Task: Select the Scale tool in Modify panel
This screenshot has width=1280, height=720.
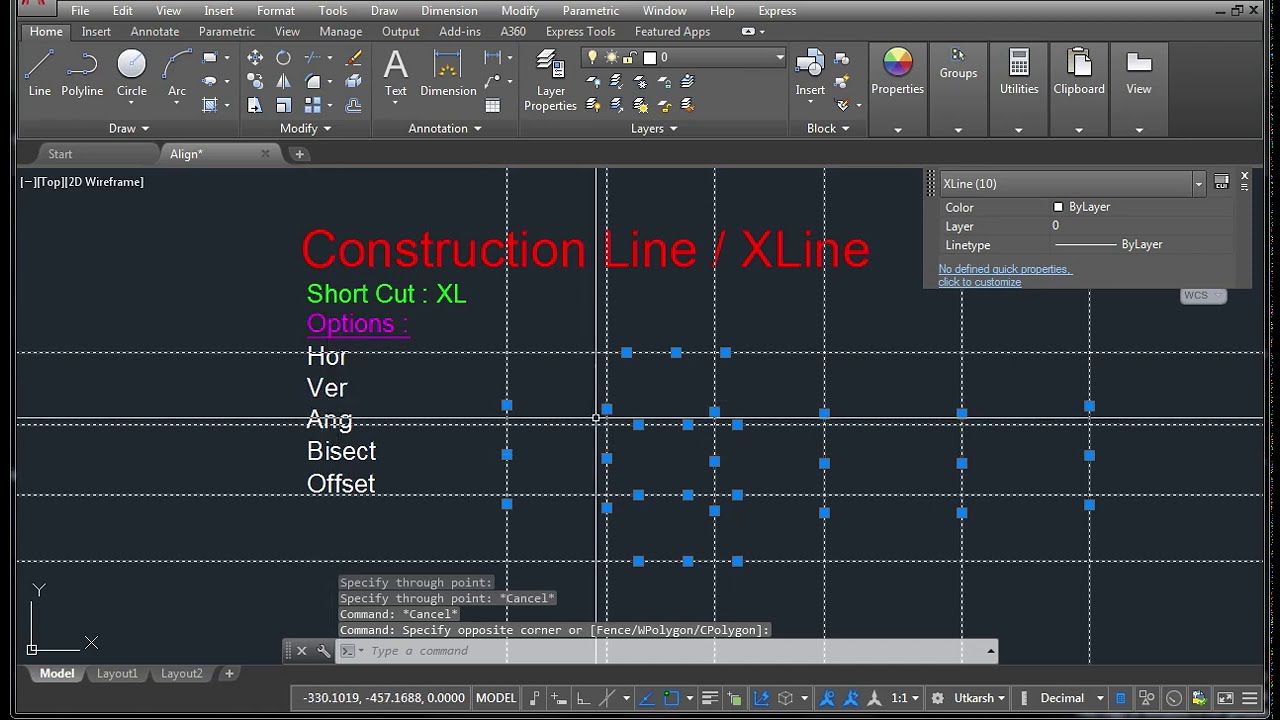Action: [283, 105]
